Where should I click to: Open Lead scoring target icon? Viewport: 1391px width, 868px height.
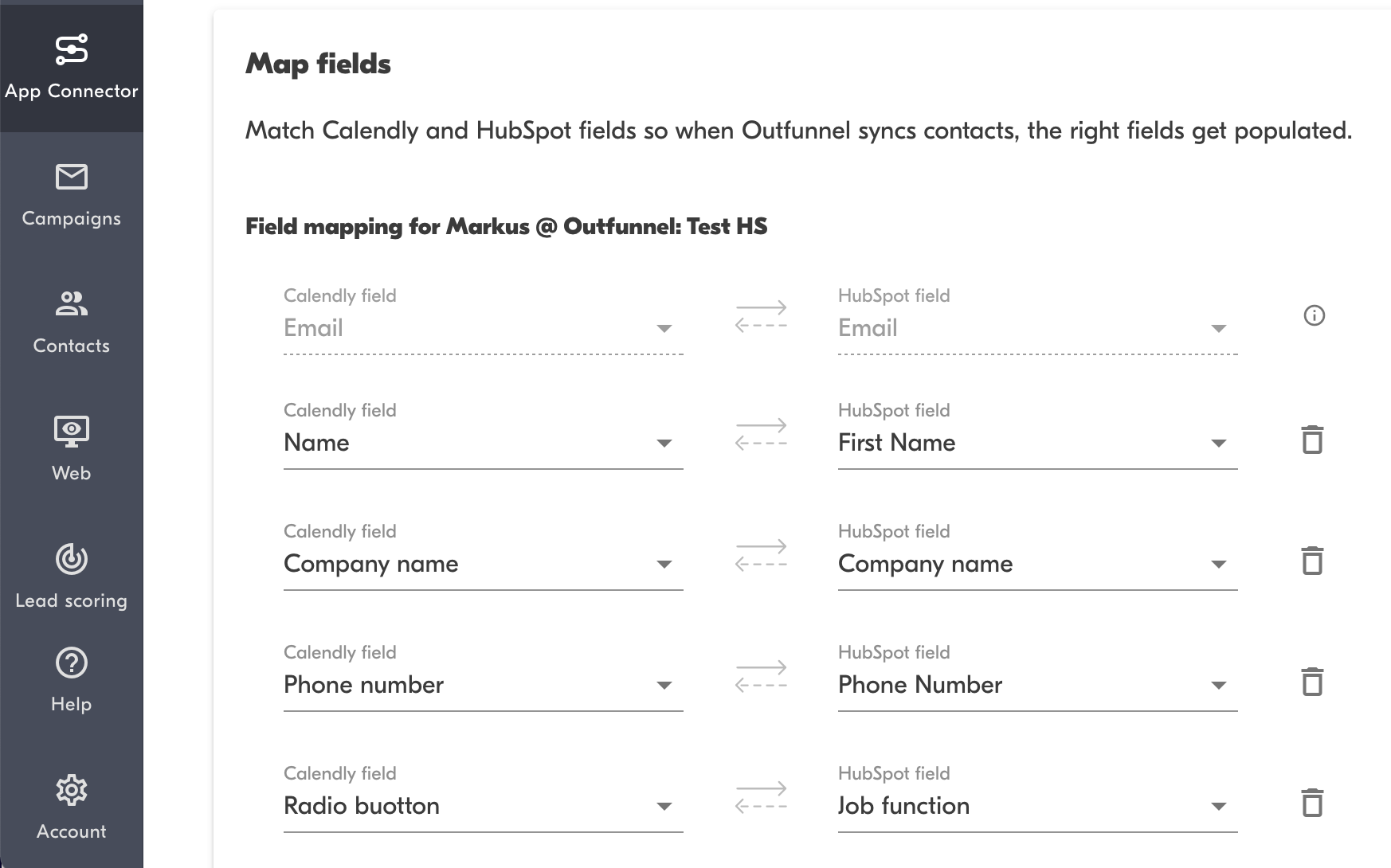click(x=71, y=559)
